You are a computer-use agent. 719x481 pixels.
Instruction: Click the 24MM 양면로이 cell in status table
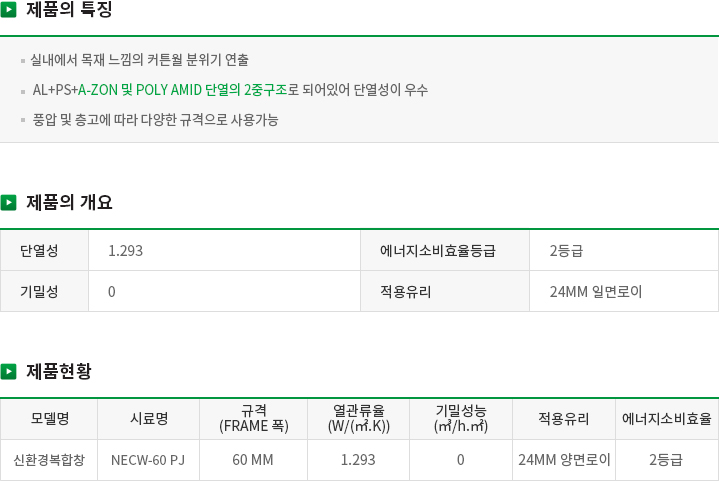(564, 460)
